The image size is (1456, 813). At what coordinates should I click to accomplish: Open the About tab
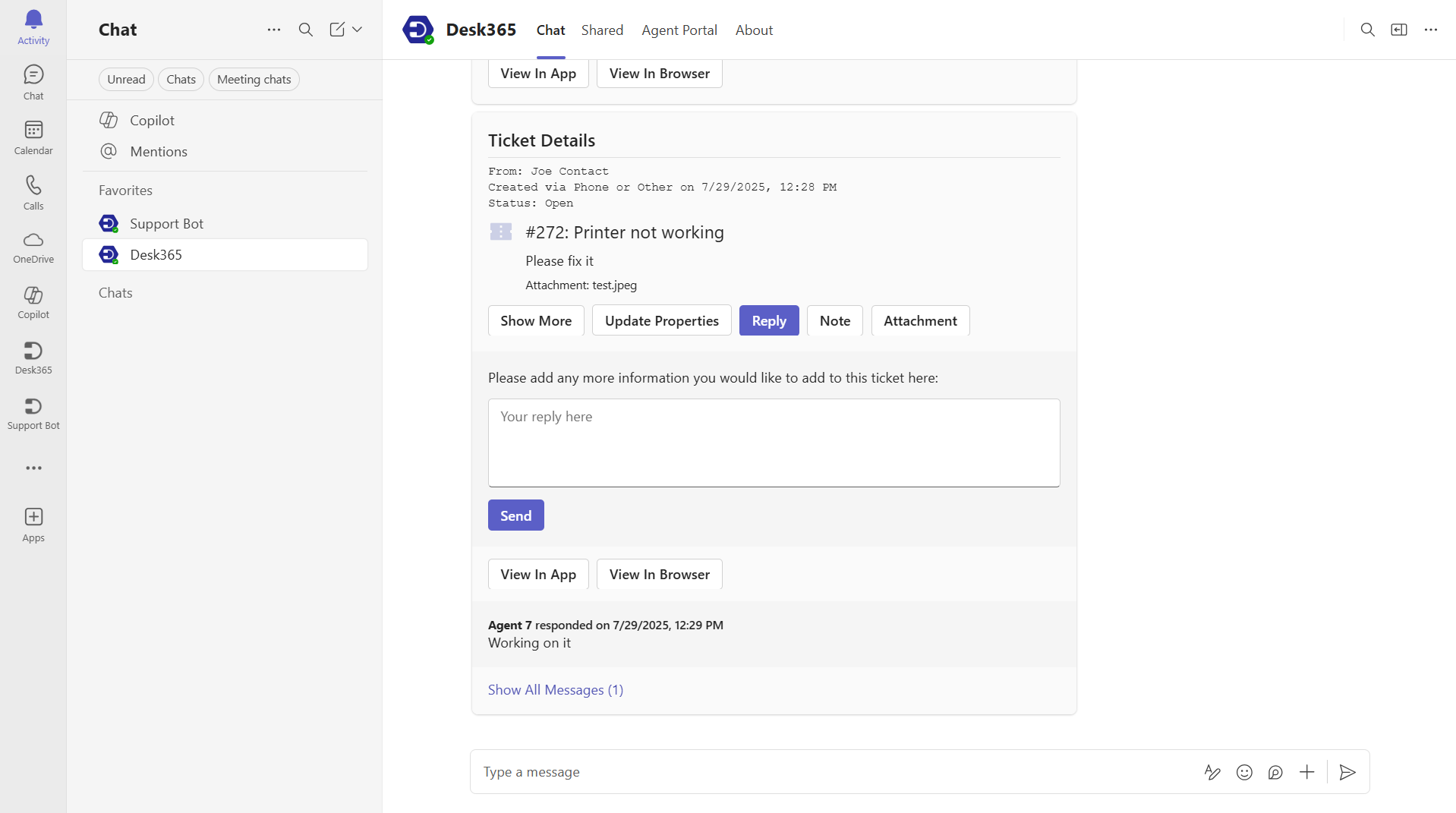[754, 30]
